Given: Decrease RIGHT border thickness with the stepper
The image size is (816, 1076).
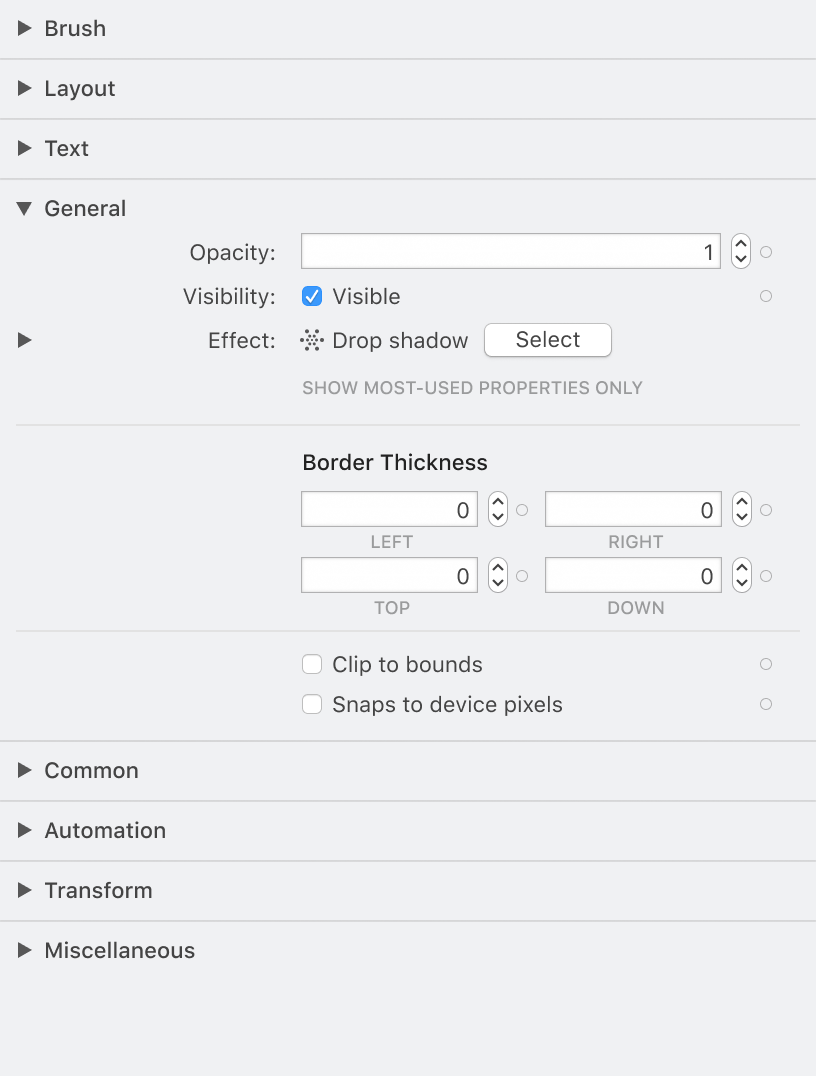Looking at the screenshot, I should click(741, 515).
